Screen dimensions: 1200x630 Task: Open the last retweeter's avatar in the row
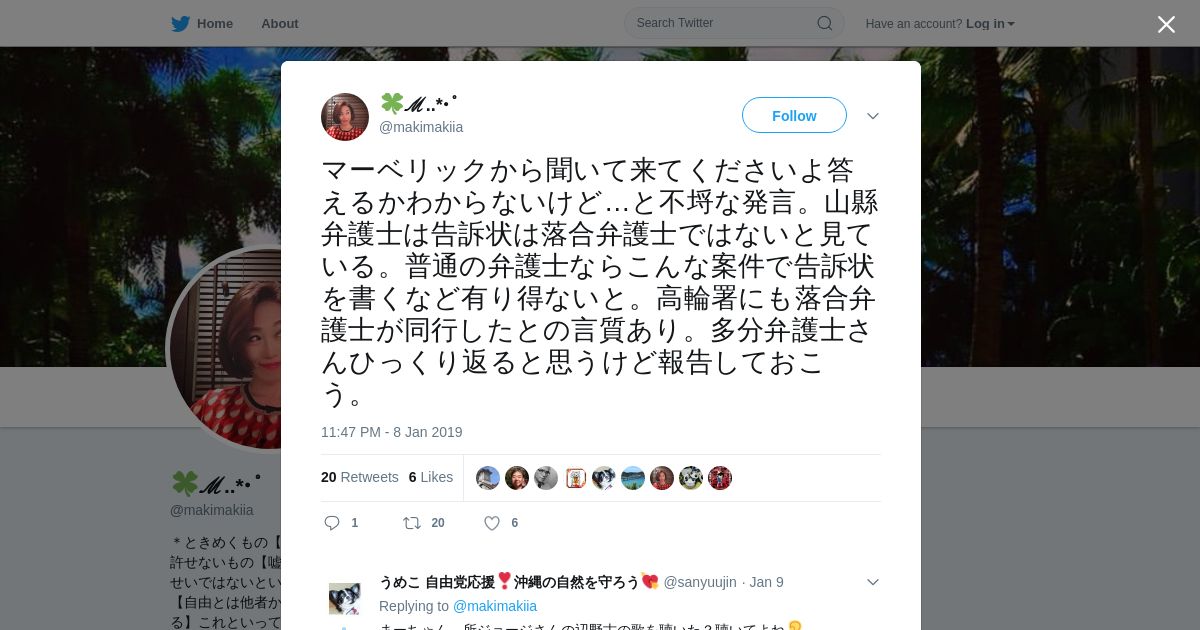click(720, 478)
